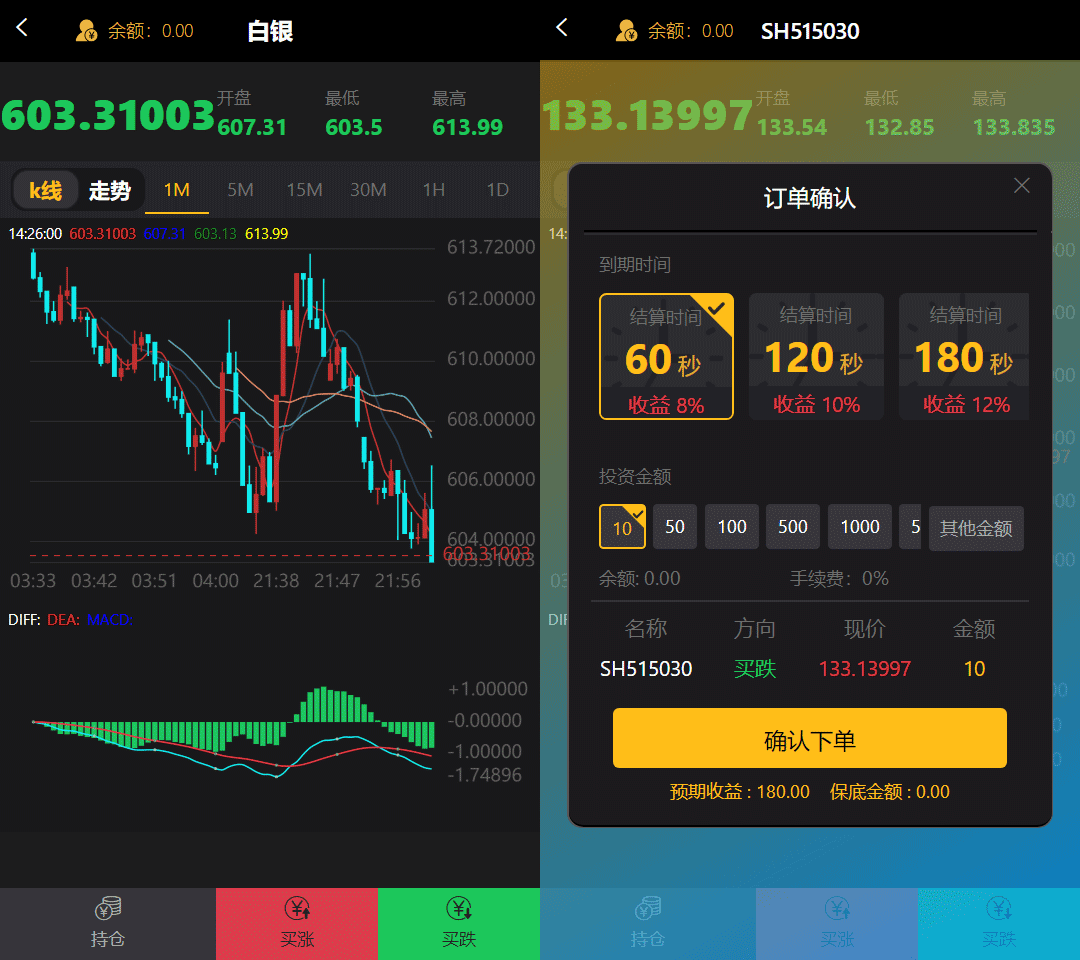Tap the back arrow on the 白银 screen
Image resolution: width=1080 pixels, height=960 pixels.
click(x=22, y=29)
